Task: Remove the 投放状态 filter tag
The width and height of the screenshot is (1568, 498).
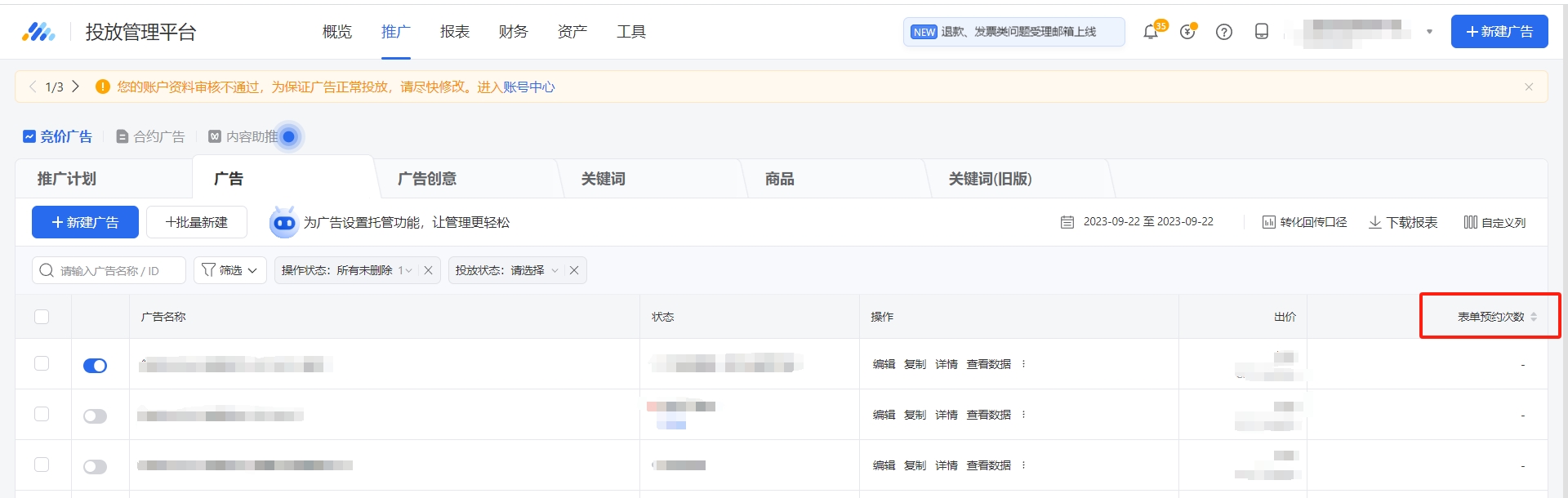Action: click(574, 270)
